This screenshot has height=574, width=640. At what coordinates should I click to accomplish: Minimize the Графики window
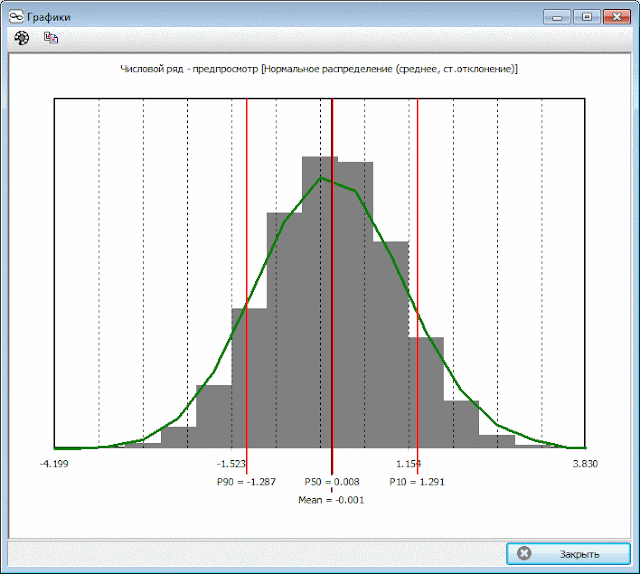click(557, 17)
